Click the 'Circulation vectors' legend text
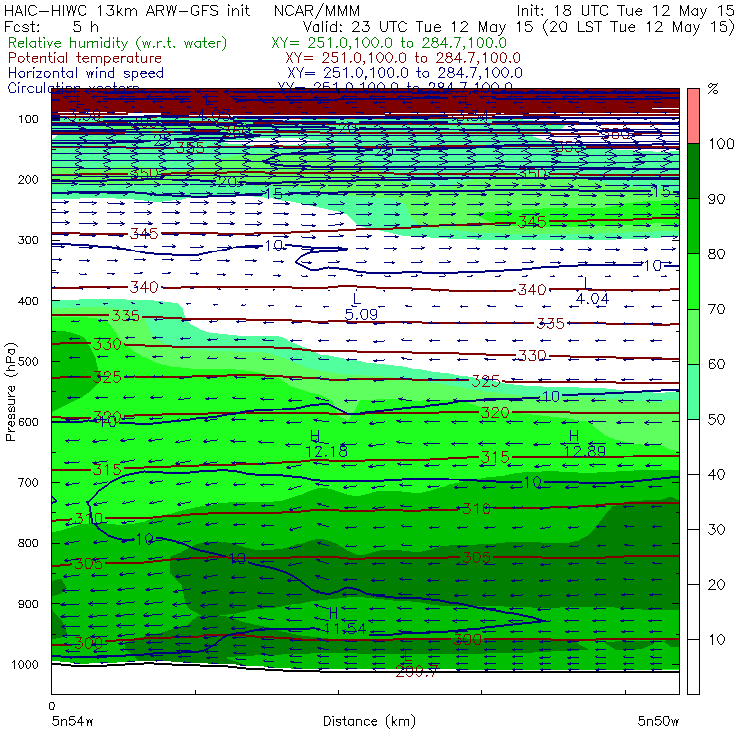The height and width of the screenshot is (740, 740). [x=73, y=88]
